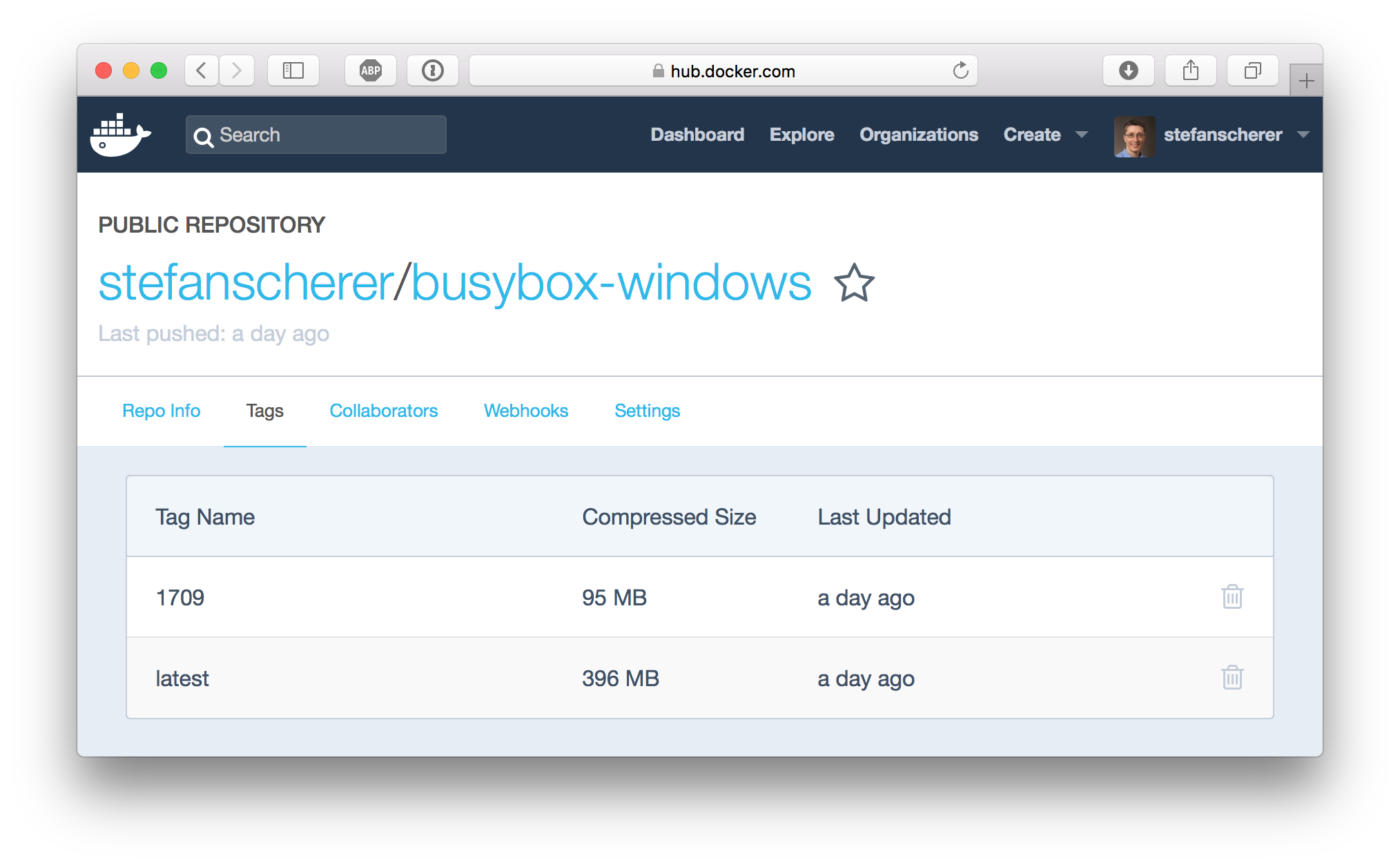Show Safari downloads

1129,70
